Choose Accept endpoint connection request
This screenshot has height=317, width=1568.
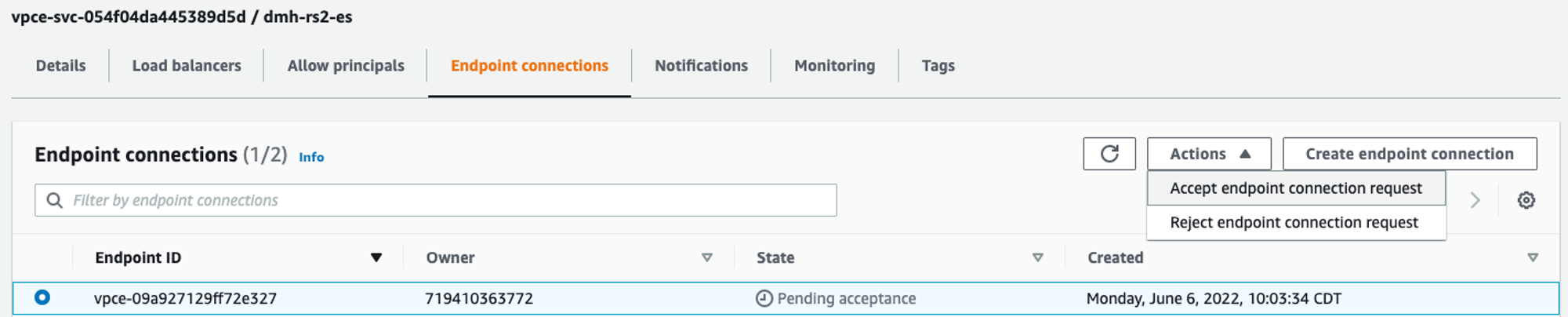pyautogui.click(x=1295, y=188)
